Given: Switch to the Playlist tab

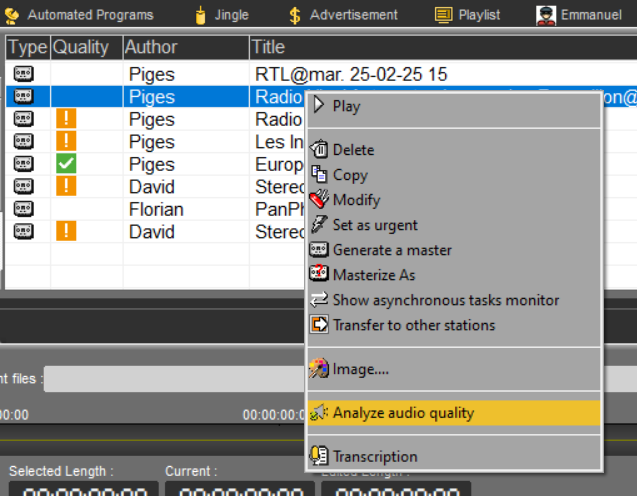Looking at the screenshot, I should coord(467,15).
